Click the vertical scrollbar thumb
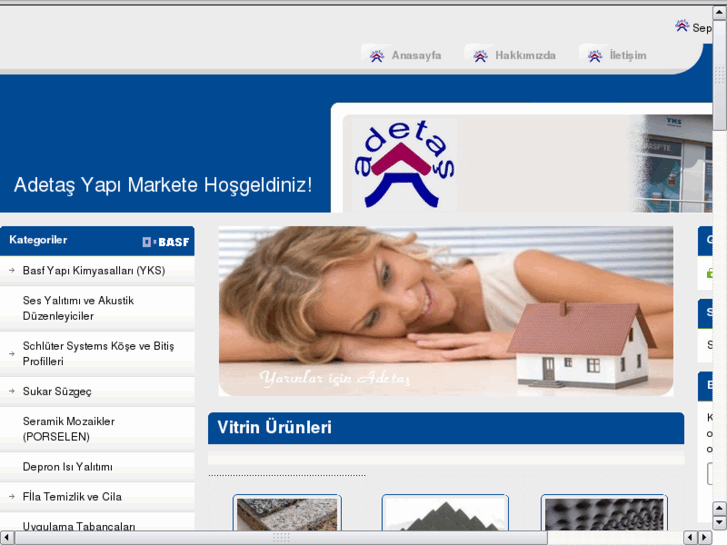 click(x=720, y=74)
